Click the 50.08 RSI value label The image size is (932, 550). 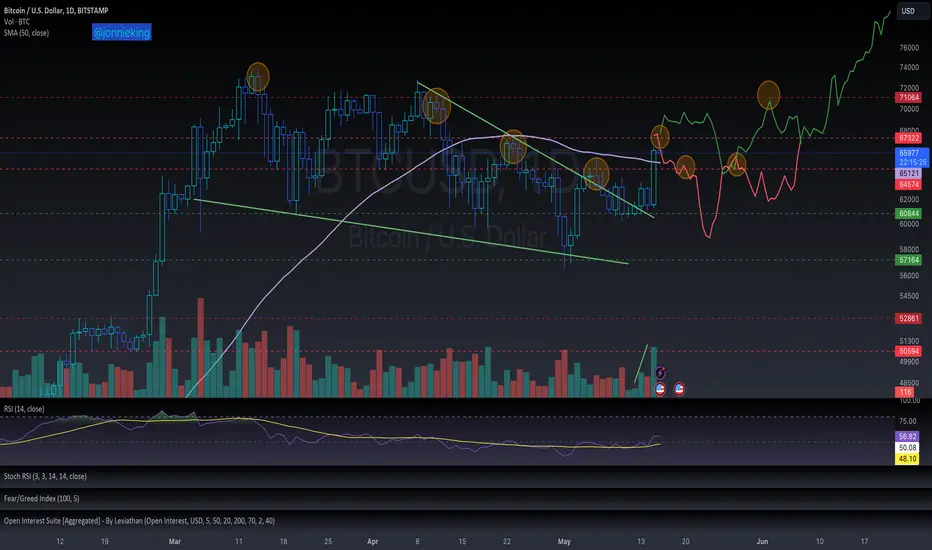[907, 448]
